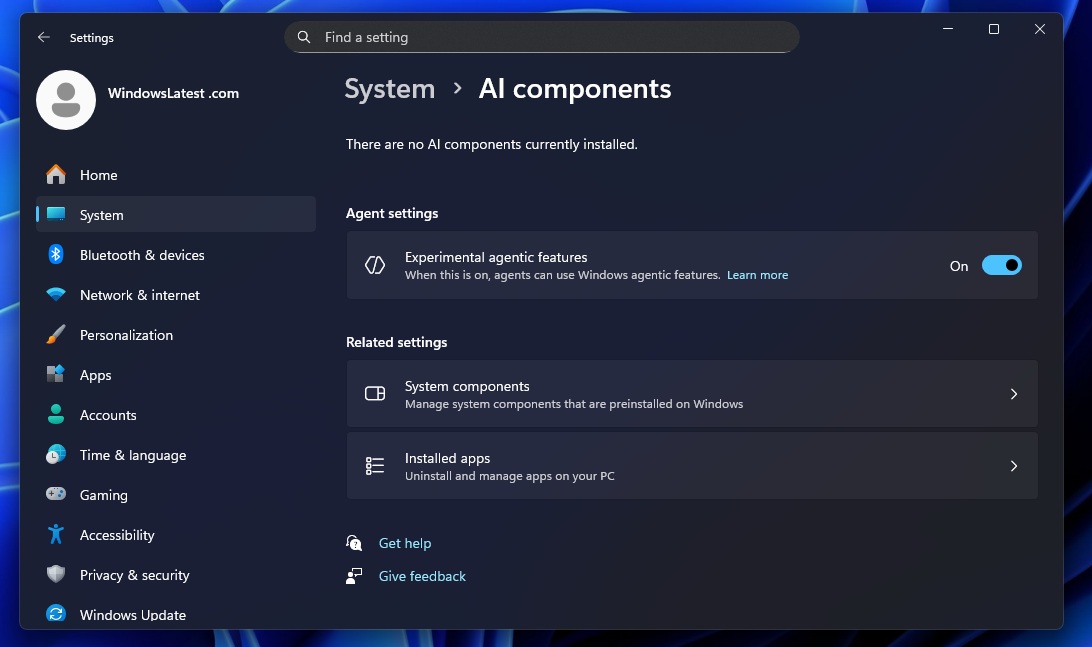Click the Personalization brush icon
This screenshot has height=647, width=1092.
[x=57, y=335]
